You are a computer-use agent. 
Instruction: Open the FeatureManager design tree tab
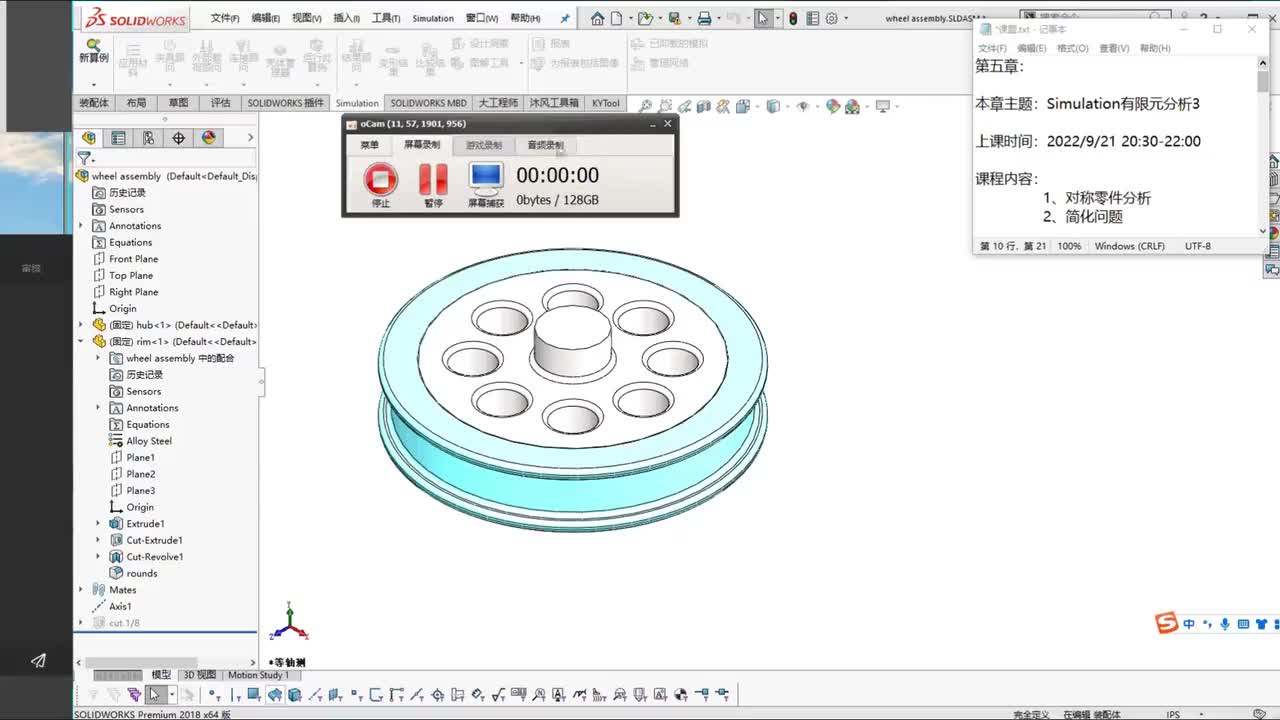(x=89, y=138)
